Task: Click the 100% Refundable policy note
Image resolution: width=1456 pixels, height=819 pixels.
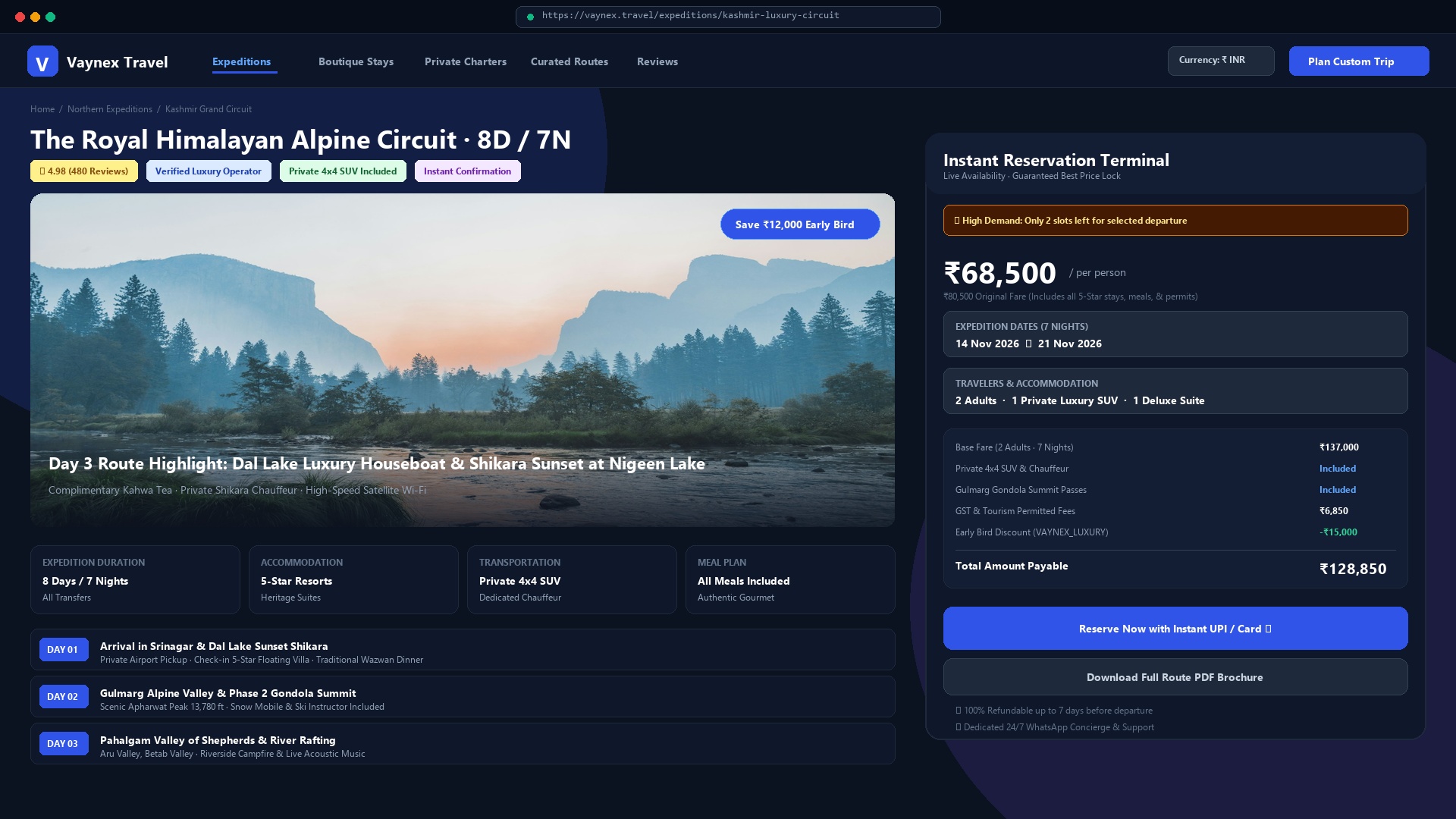Action: (1054, 711)
